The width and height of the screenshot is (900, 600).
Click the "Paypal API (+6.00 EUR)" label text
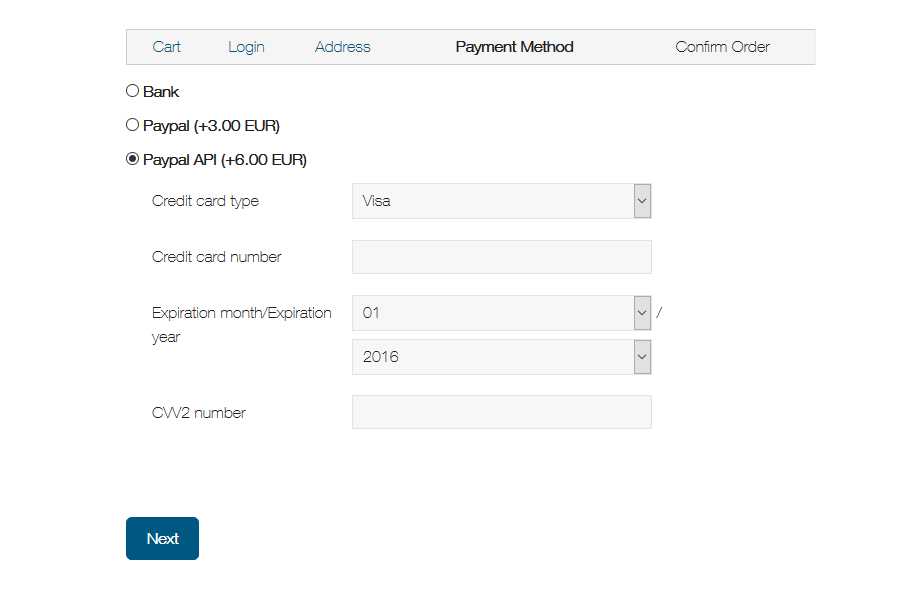click(x=225, y=160)
